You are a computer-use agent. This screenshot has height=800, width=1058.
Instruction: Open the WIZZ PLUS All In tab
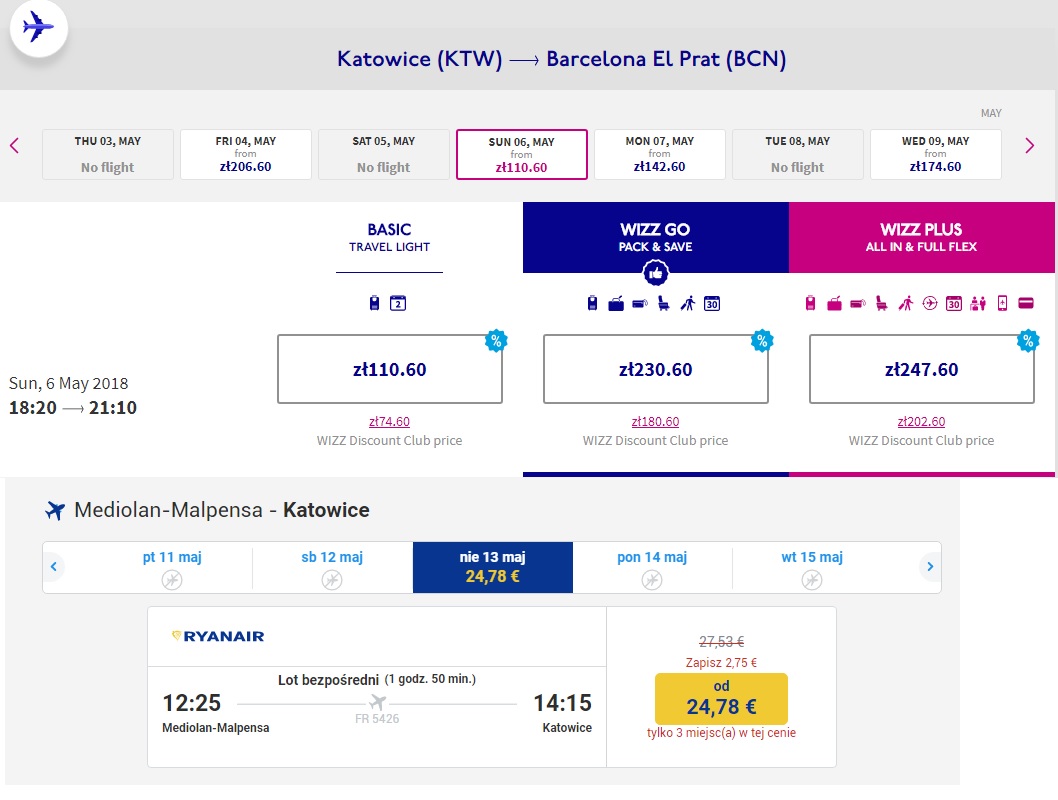tap(921, 237)
